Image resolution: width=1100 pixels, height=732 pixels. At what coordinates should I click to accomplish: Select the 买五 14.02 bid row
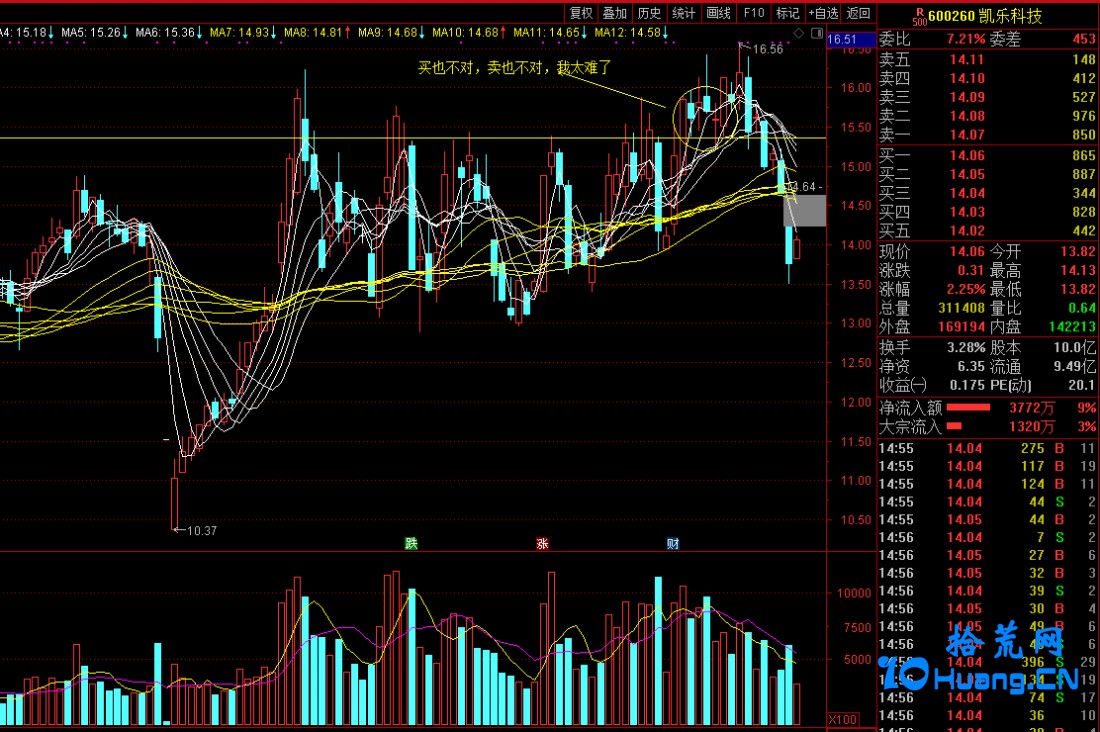[x=988, y=231]
